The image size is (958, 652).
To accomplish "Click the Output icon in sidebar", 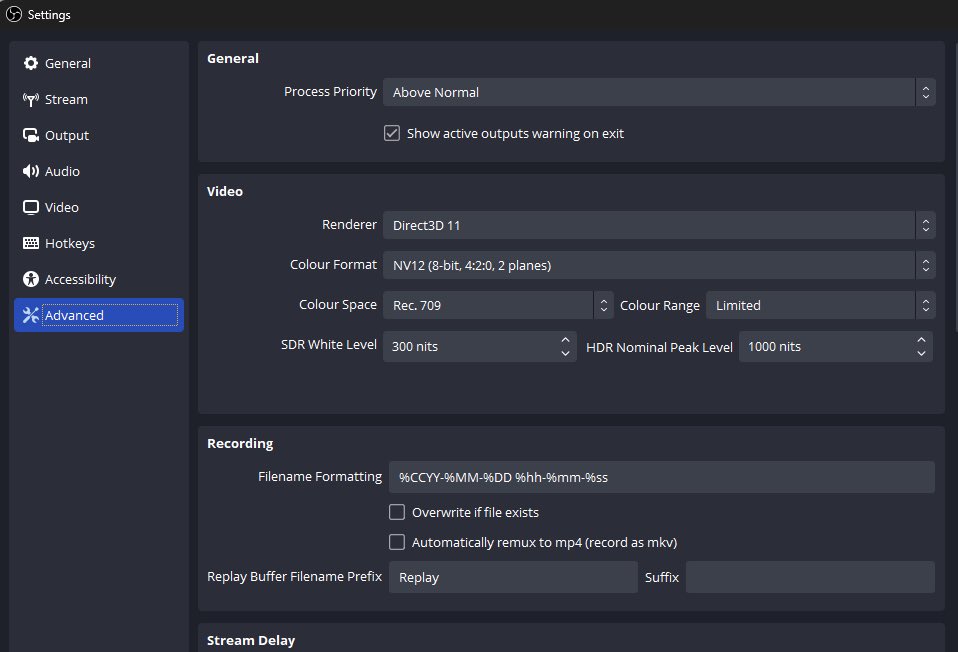I will click(x=31, y=135).
